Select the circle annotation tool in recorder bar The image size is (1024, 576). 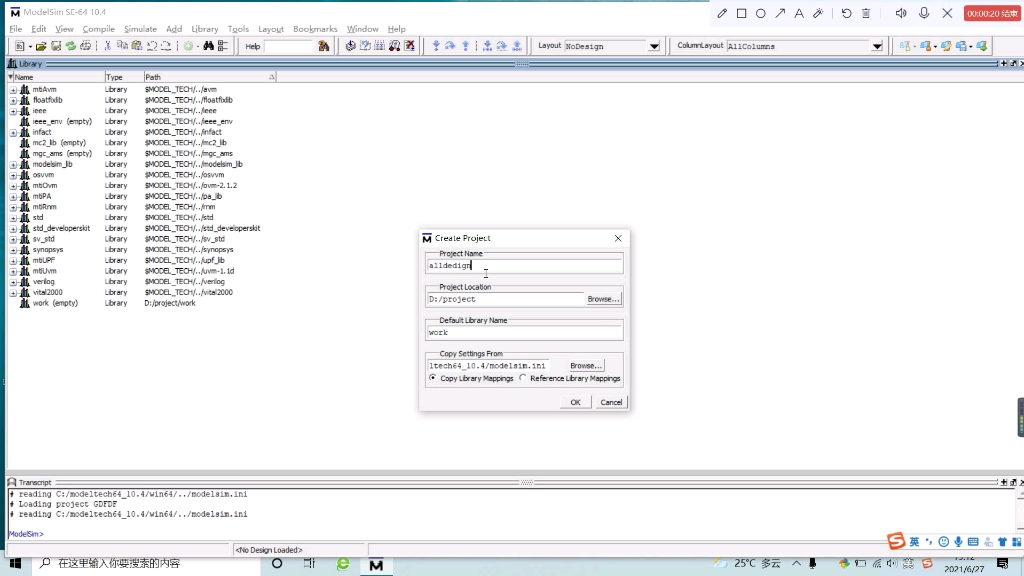click(x=761, y=13)
